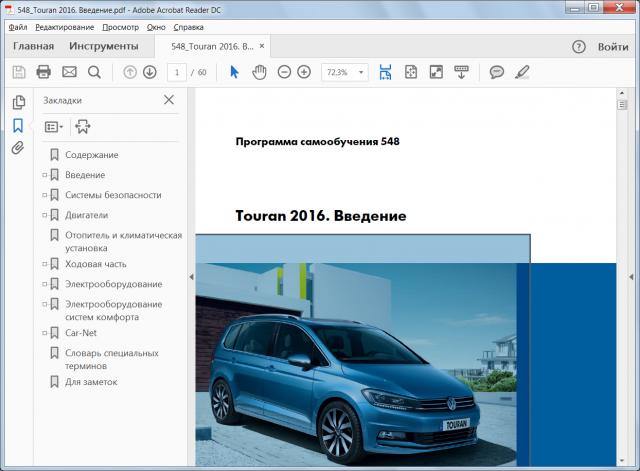Click the Touran car cover image
The width and height of the screenshot is (640, 471).
coord(356,364)
